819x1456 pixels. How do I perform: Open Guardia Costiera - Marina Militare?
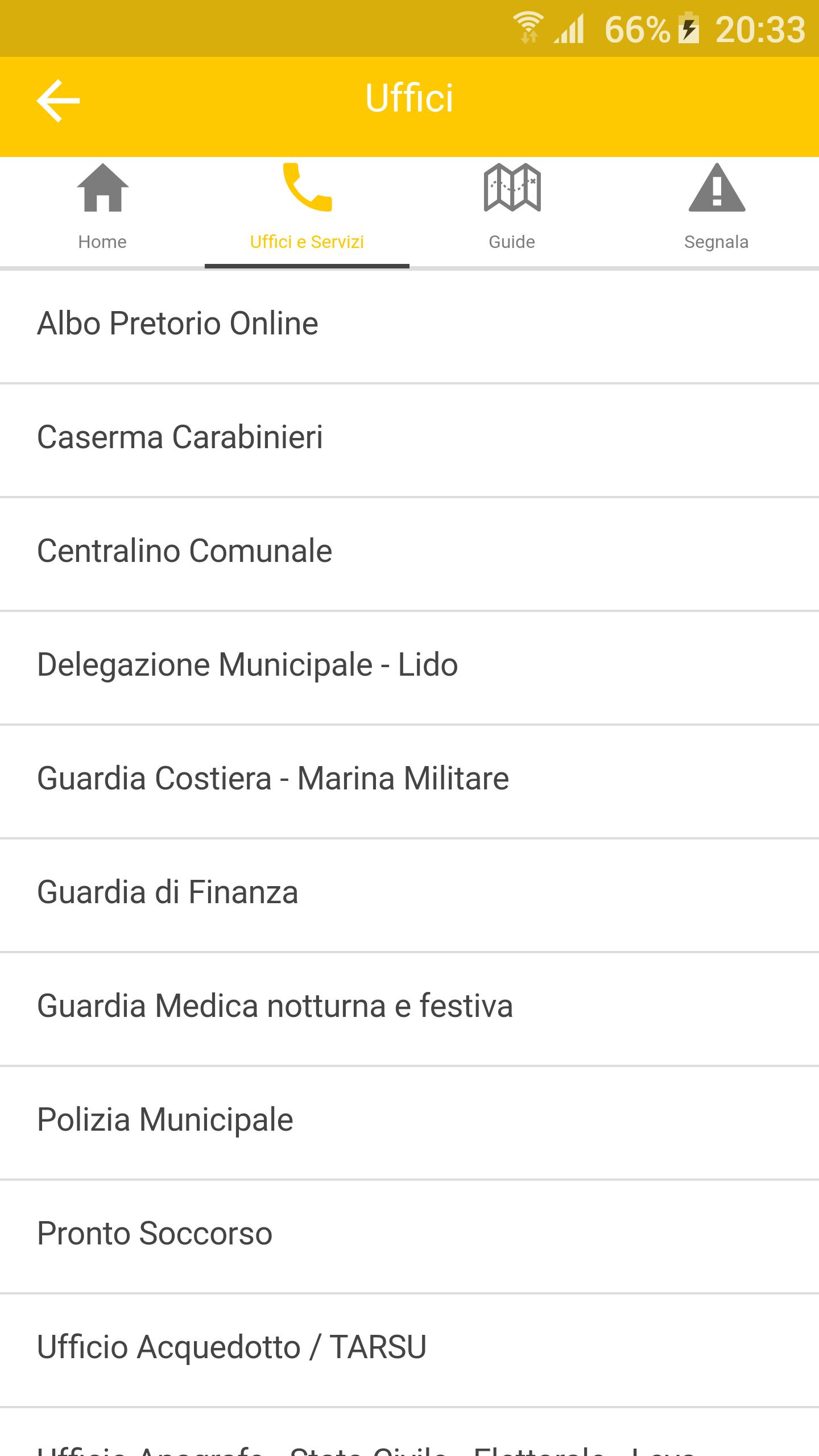[273, 779]
